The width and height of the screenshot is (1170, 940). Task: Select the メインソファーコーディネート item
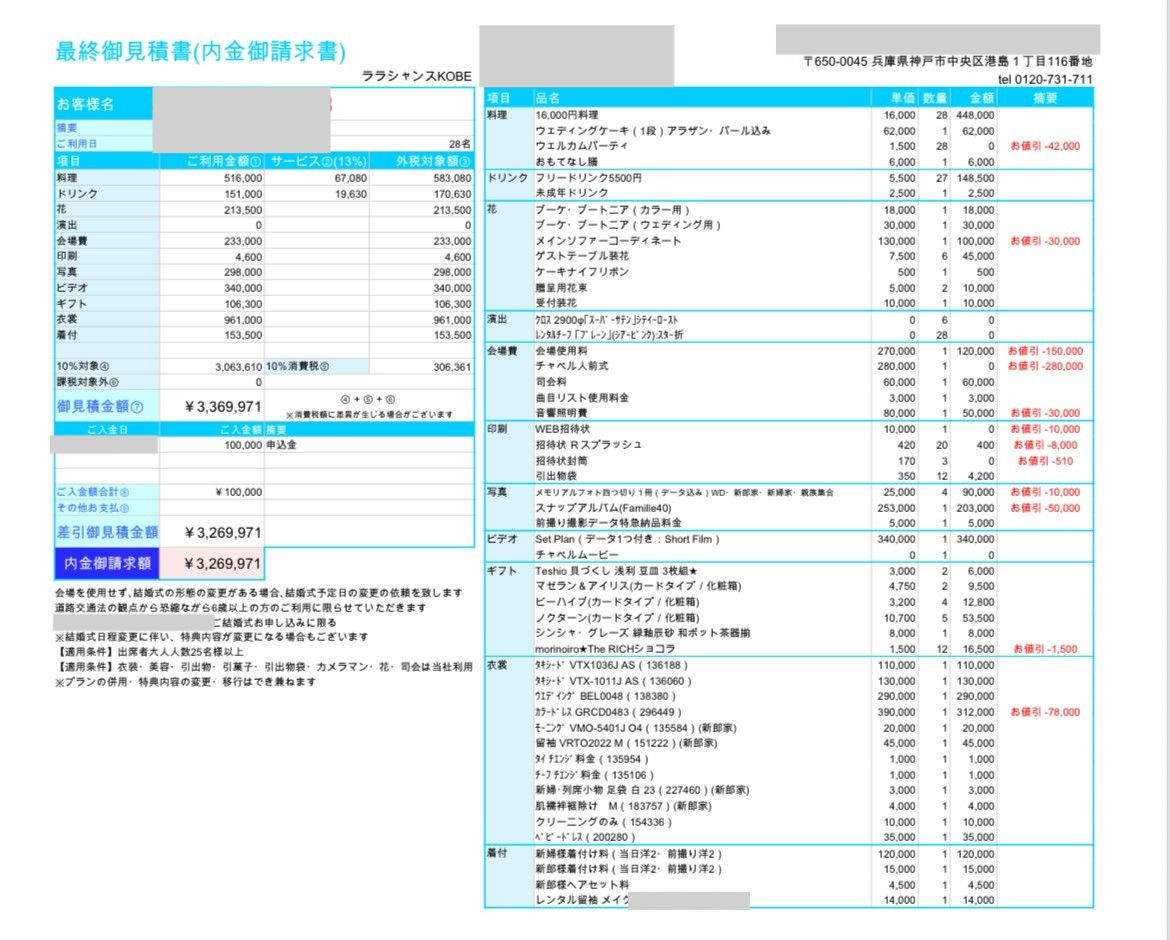pyautogui.click(x=608, y=241)
